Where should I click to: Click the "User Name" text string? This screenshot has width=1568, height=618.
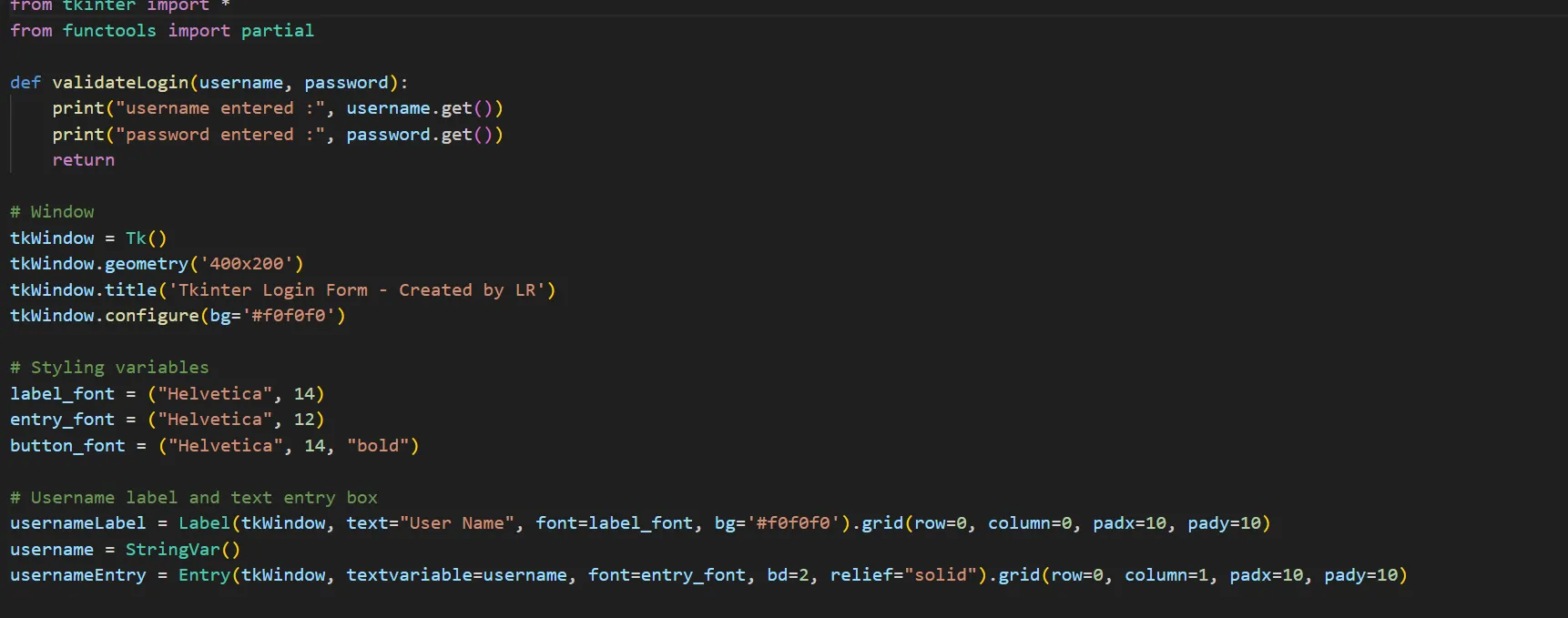pyautogui.click(x=457, y=523)
